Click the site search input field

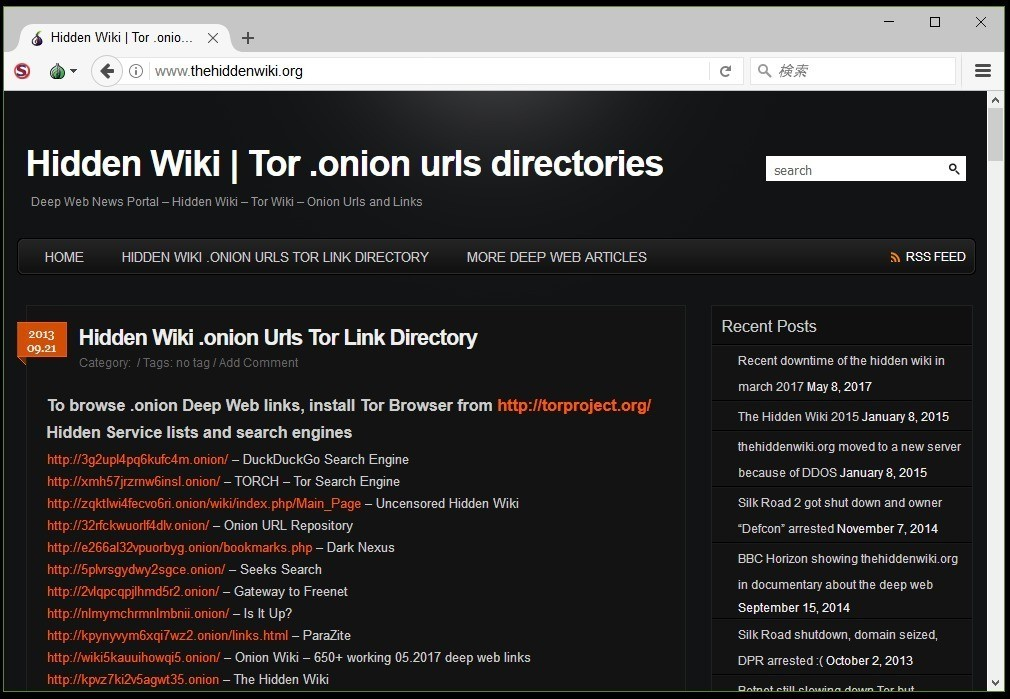855,169
